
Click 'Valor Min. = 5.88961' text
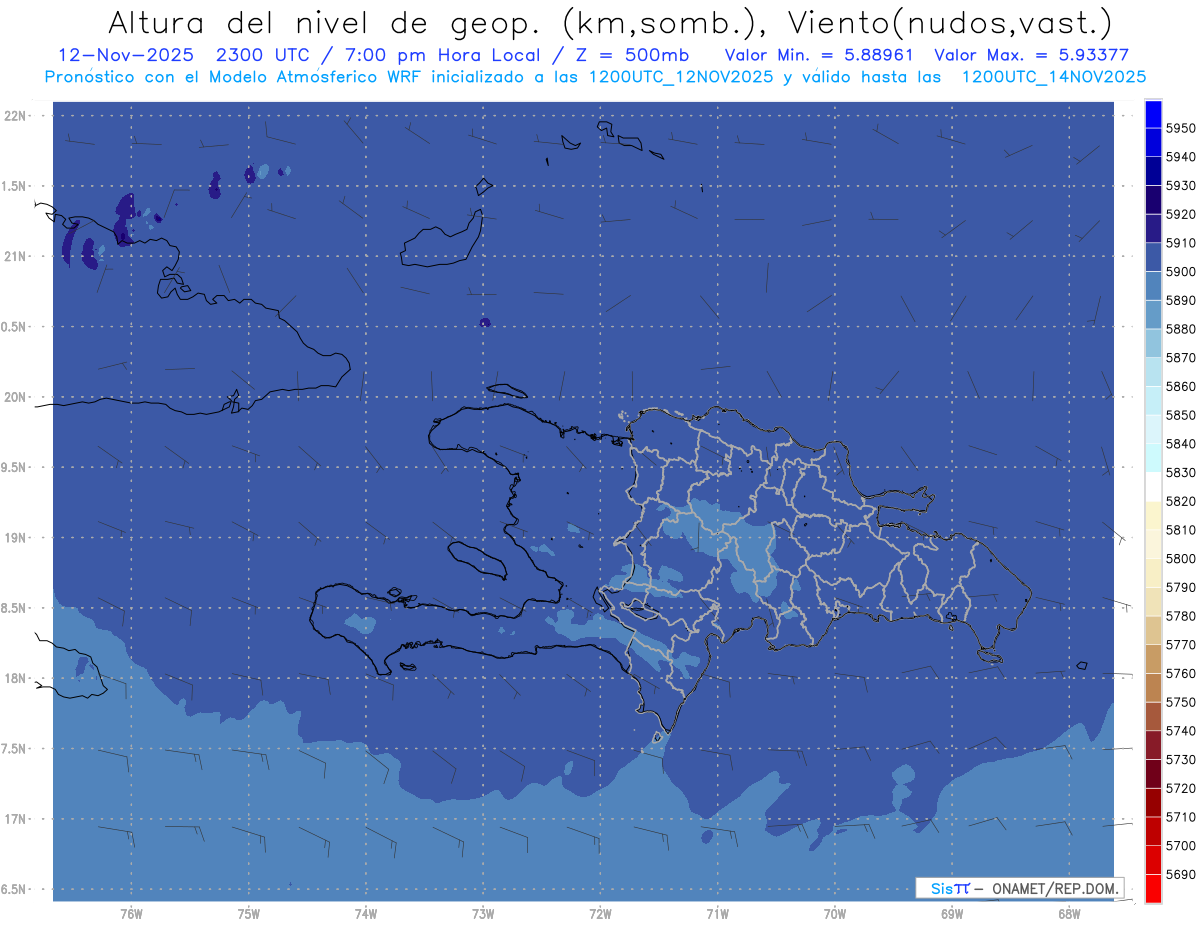pyautogui.click(x=821, y=54)
